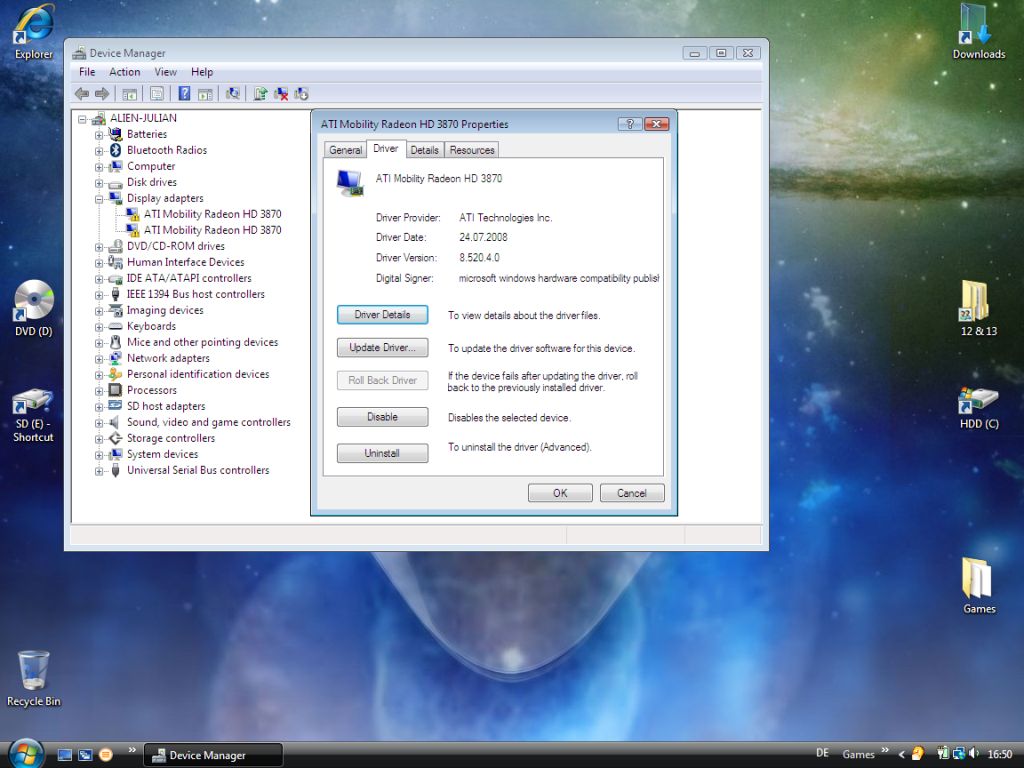Open the Recycle Bin icon

[x=33, y=679]
